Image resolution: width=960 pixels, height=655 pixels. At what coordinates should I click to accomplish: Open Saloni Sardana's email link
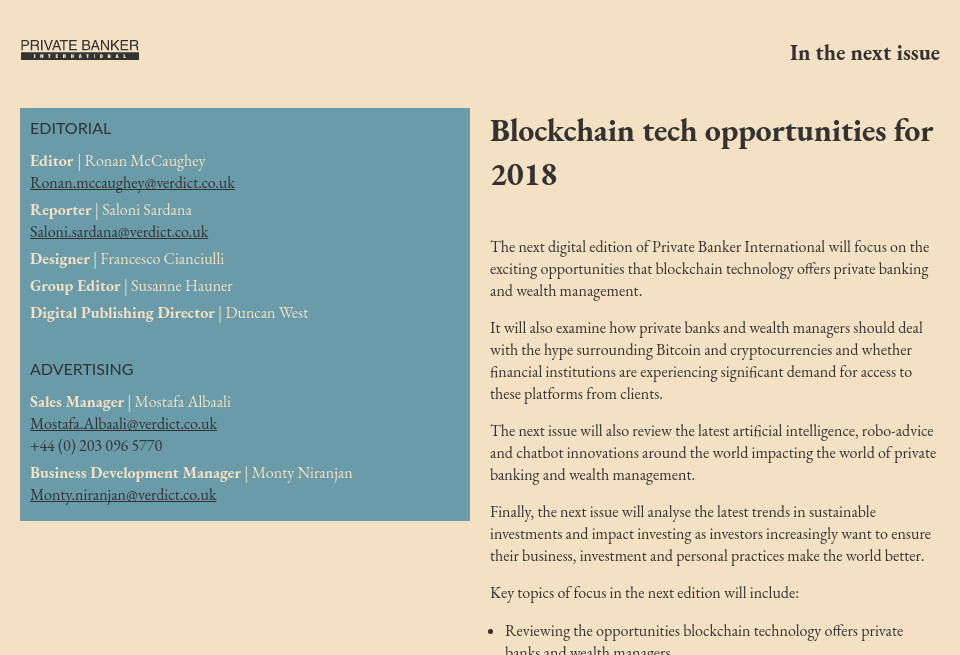pos(119,232)
